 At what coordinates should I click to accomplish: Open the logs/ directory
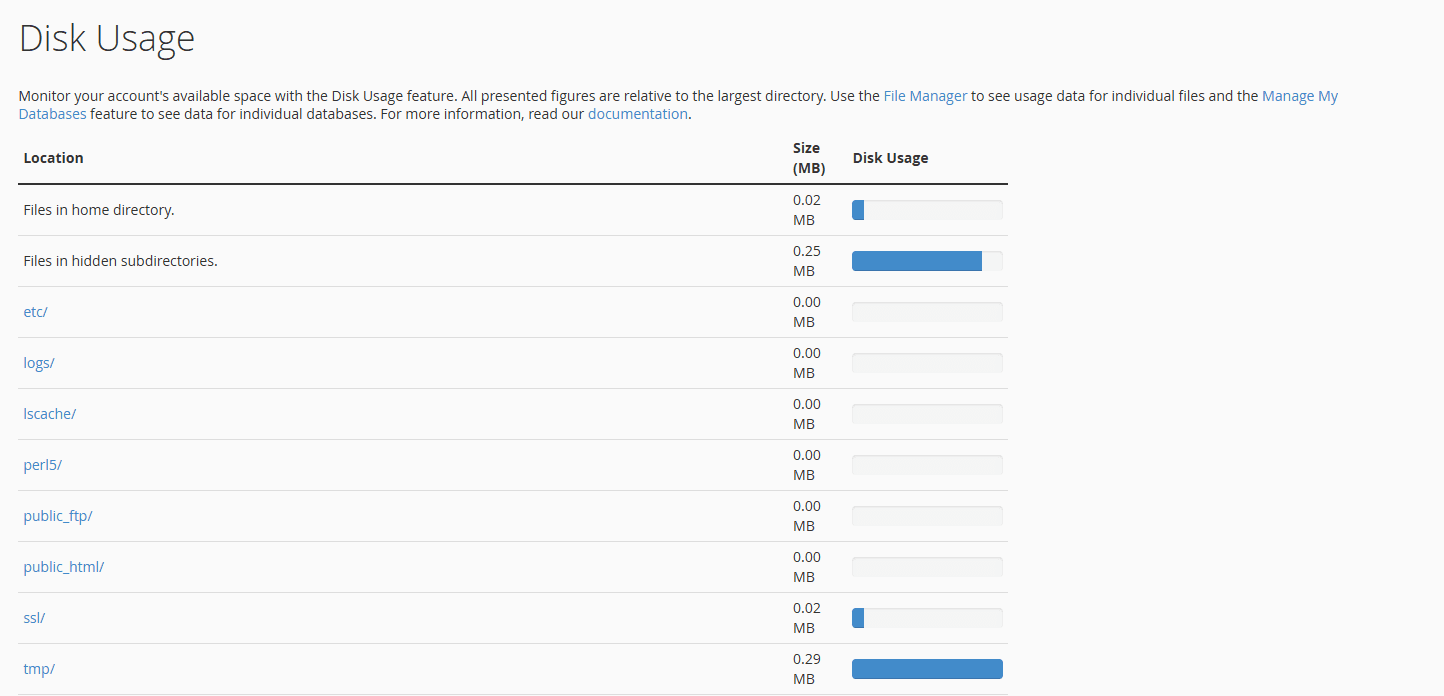tap(39, 363)
